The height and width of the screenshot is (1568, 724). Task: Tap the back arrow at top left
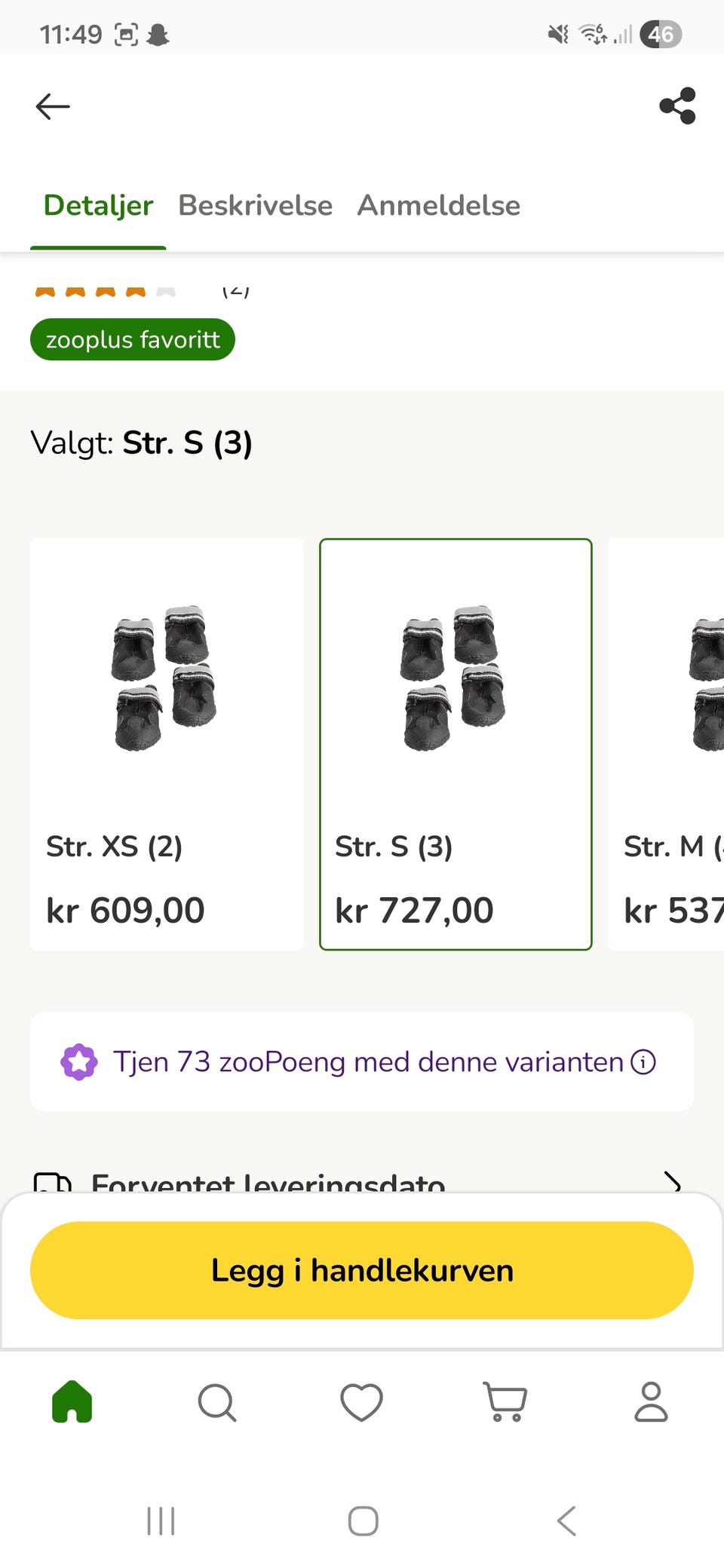(53, 106)
